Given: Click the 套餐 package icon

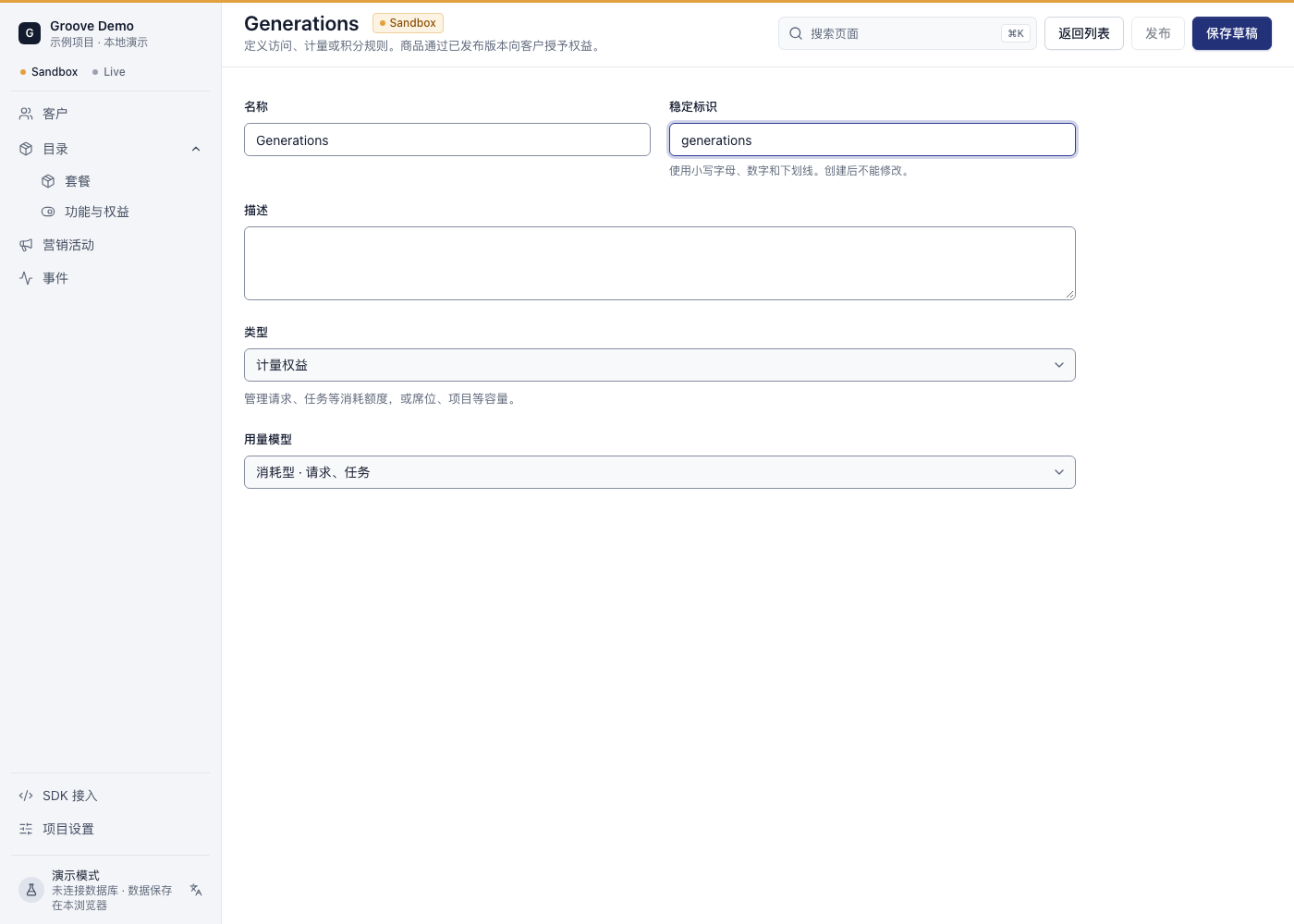Looking at the screenshot, I should (48, 181).
